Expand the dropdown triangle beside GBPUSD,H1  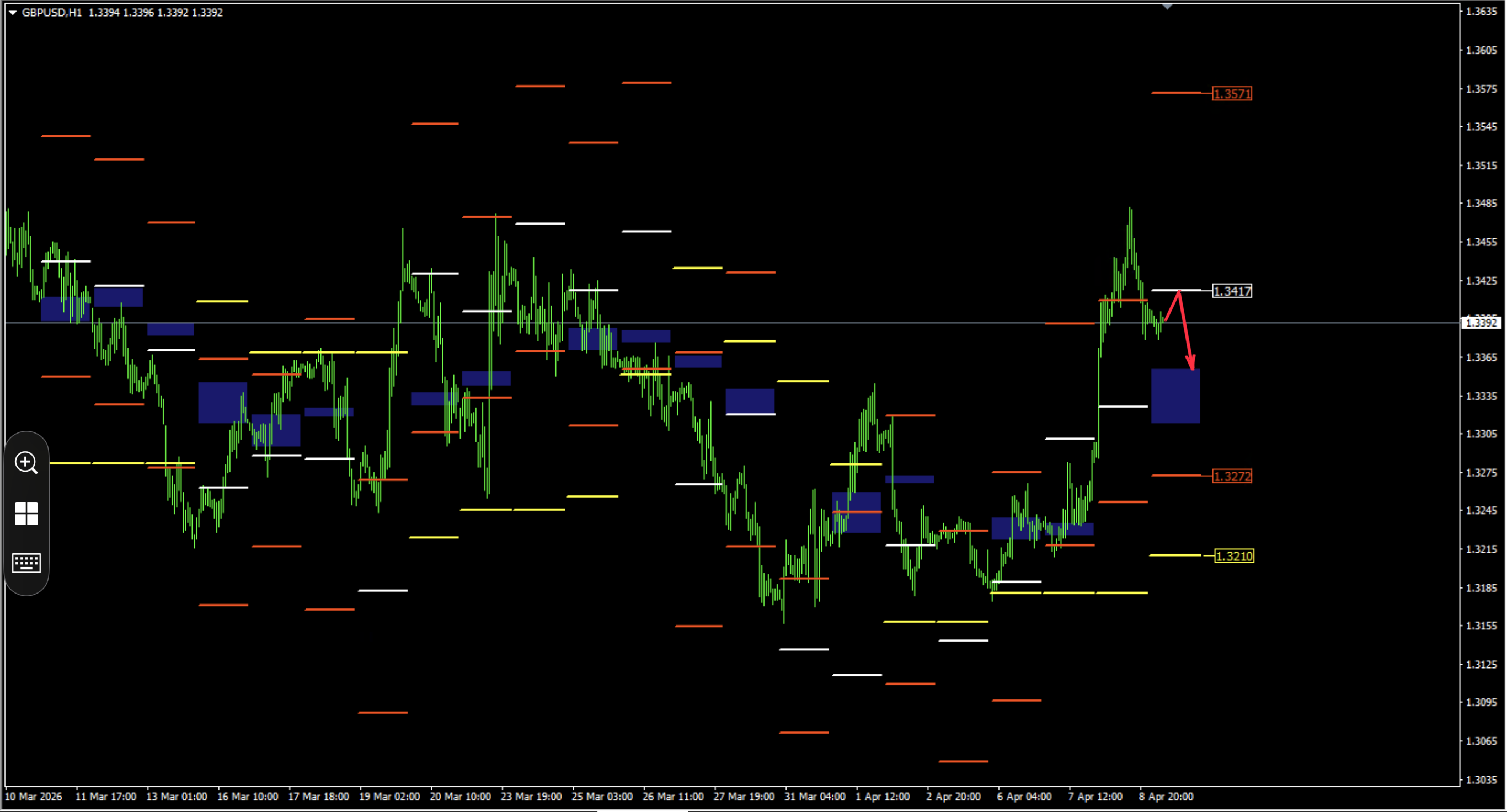[12, 12]
